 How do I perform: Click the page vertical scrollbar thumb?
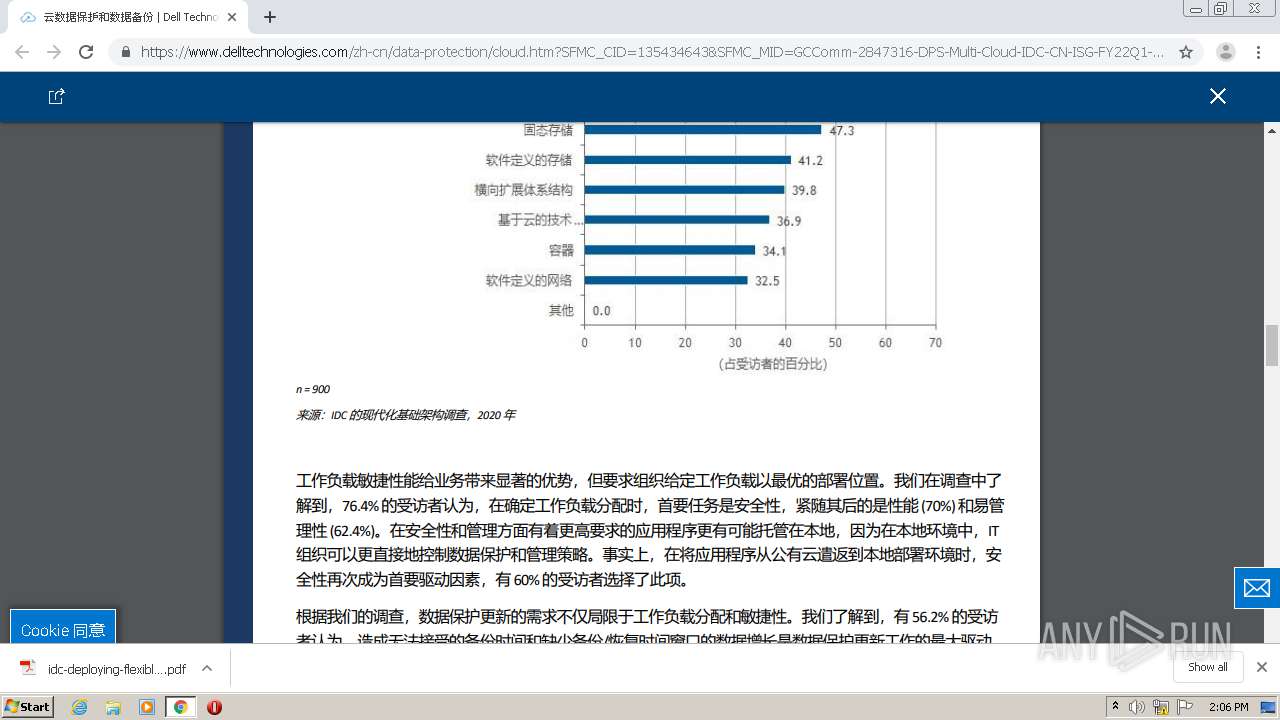[x=1272, y=345]
